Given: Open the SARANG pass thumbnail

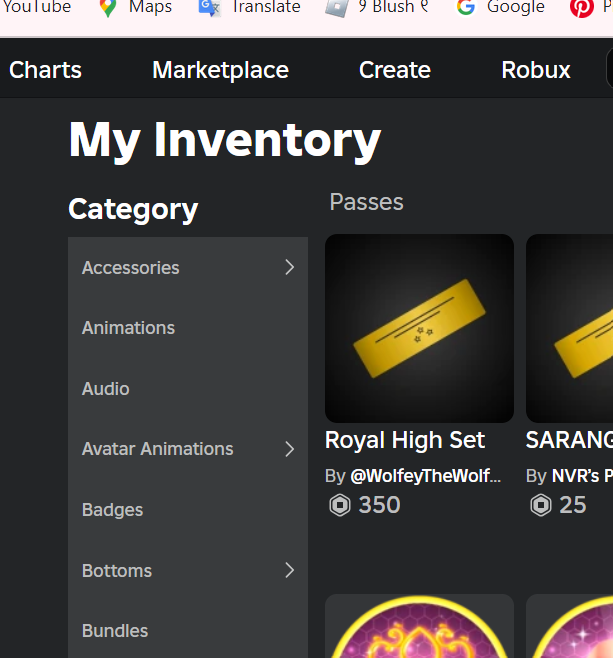Looking at the screenshot, I should (x=569, y=328).
